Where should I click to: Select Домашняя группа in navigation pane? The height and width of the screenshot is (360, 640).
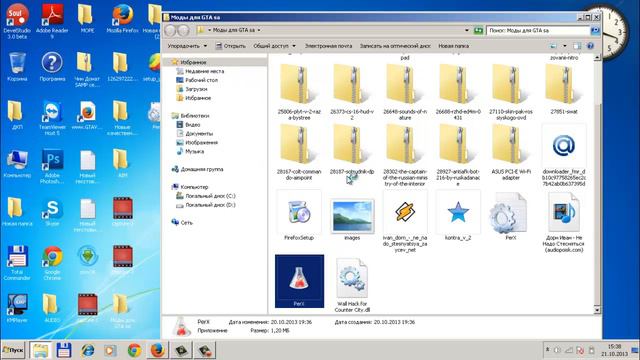(198, 169)
